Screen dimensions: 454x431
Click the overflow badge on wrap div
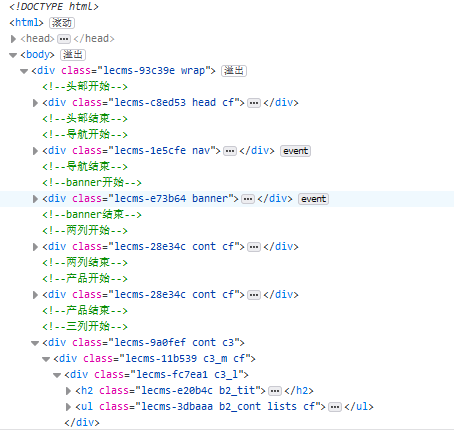tap(234, 71)
